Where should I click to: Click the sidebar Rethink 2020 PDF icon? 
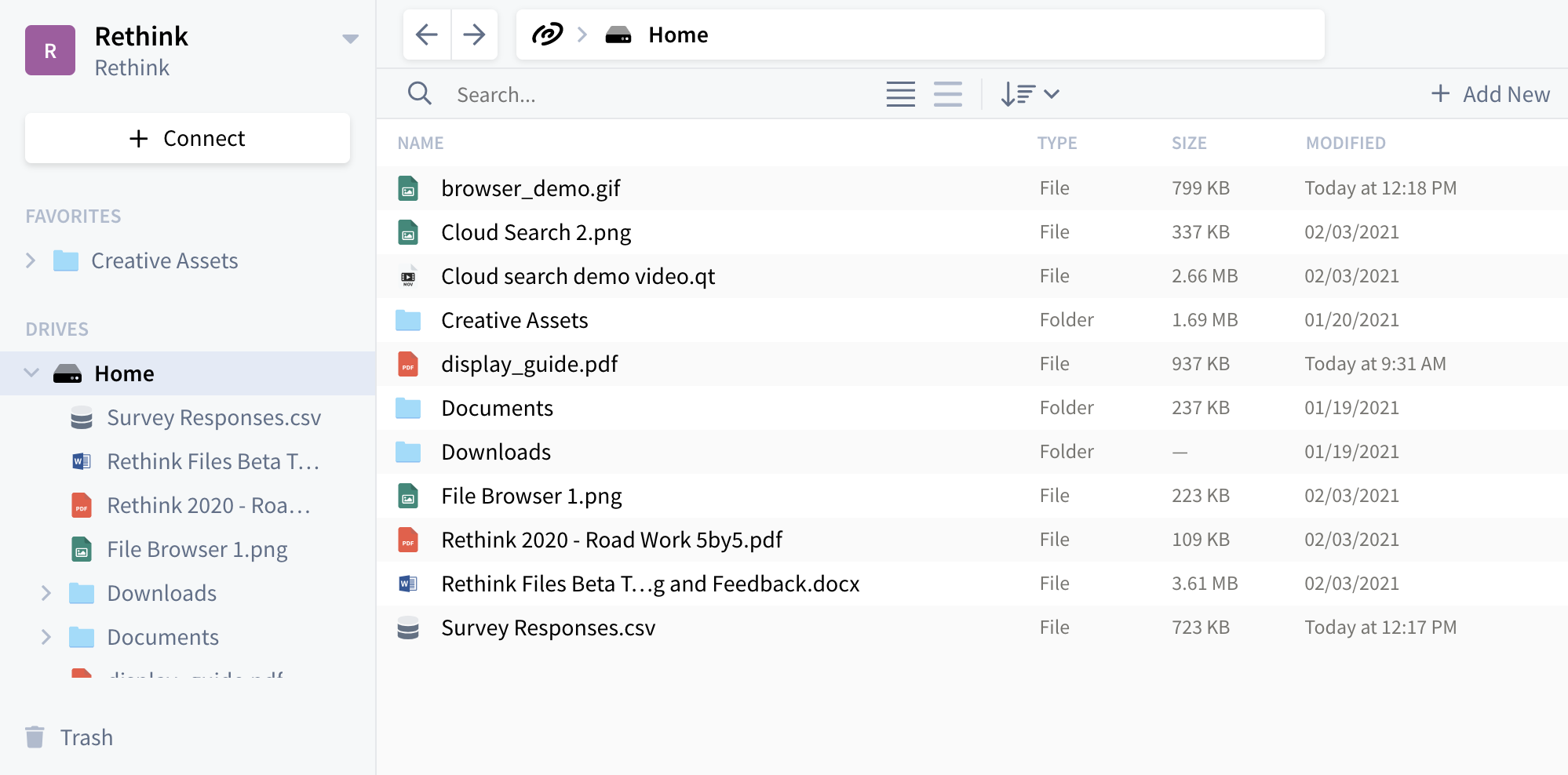pyautogui.click(x=82, y=505)
